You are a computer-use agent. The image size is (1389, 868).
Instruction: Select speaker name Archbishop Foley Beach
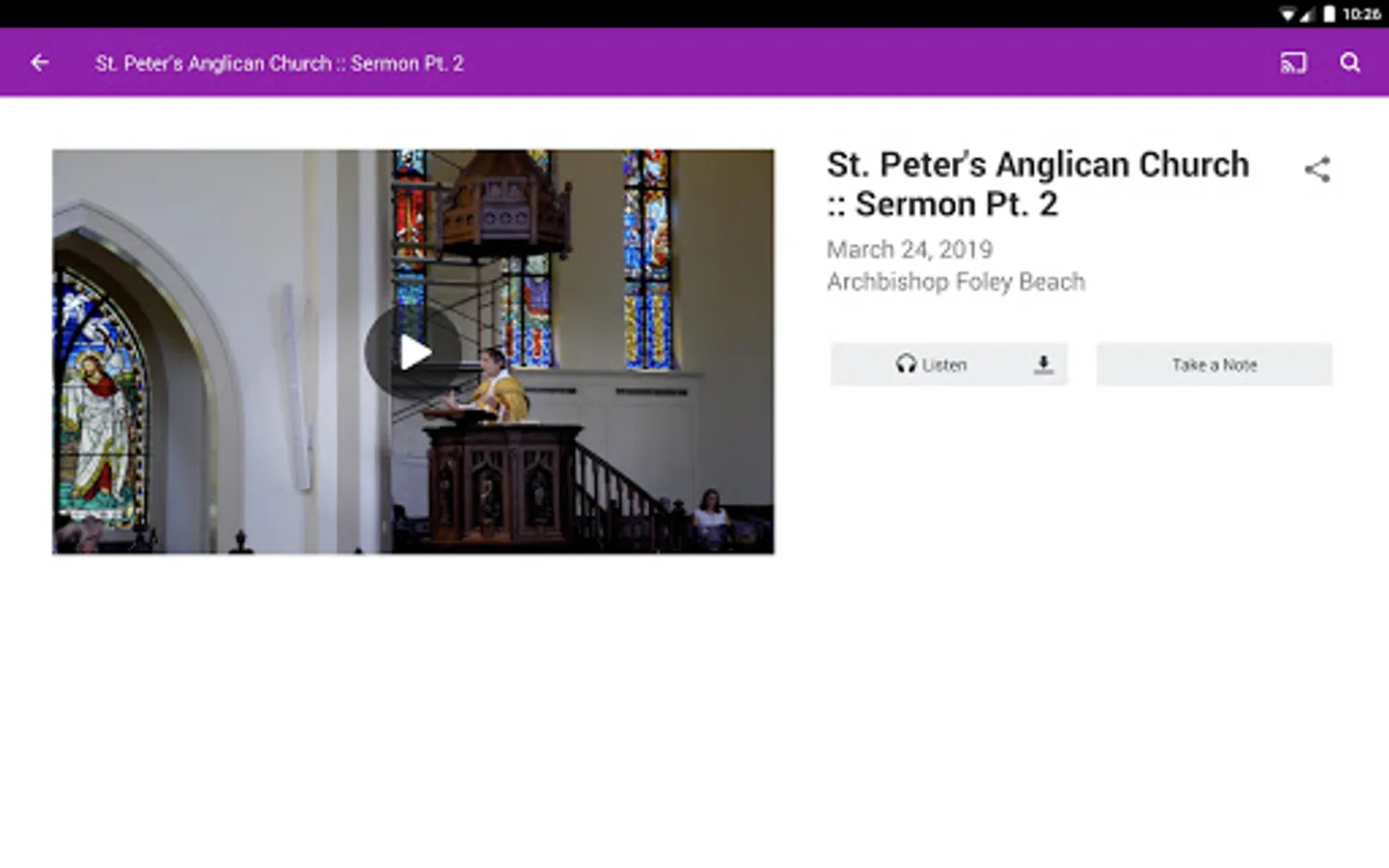coord(956,282)
